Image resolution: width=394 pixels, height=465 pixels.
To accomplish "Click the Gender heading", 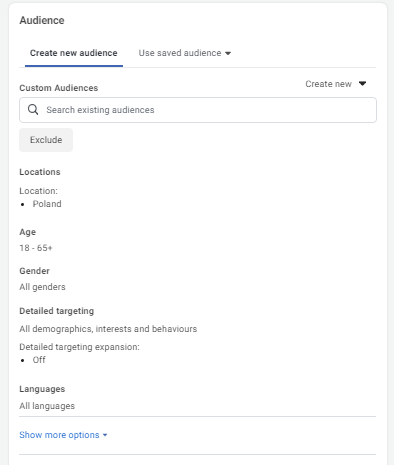I will click(x=35, y=271).
